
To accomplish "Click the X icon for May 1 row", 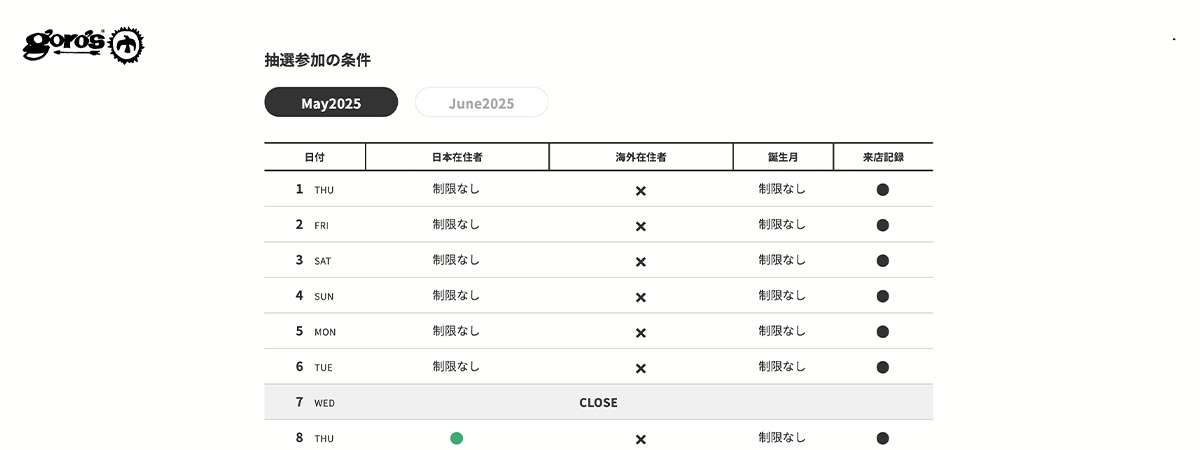I will pyautogui.click(x=641, y=190).
